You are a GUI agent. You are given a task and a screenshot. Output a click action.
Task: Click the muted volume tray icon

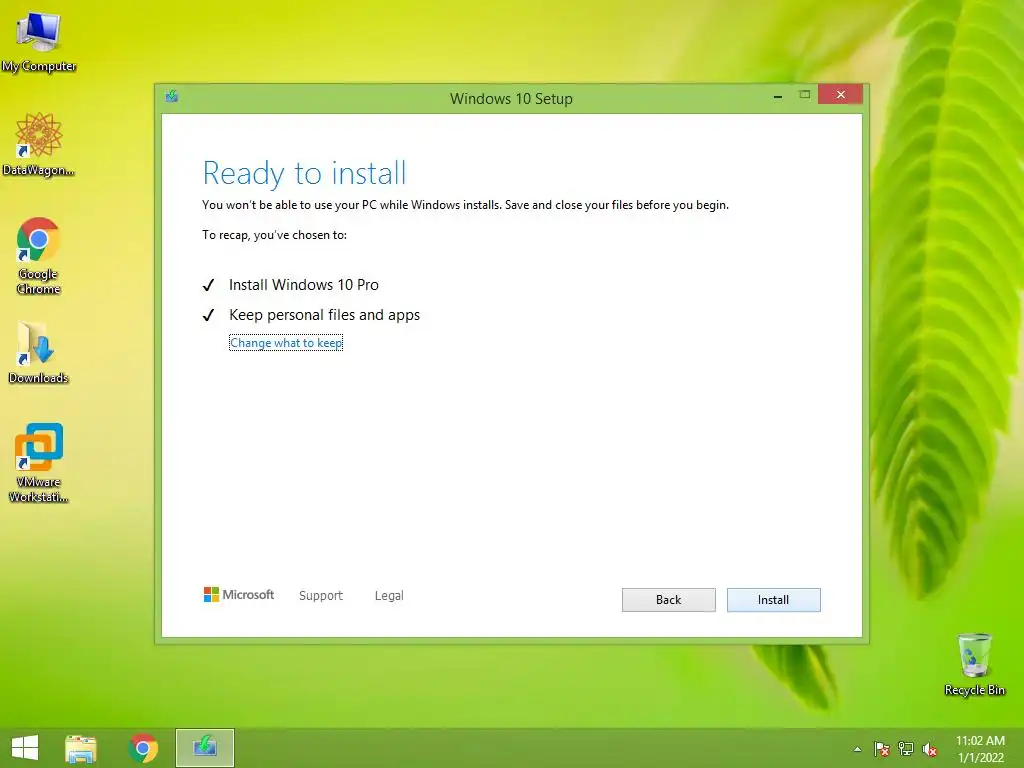(930, 749)
